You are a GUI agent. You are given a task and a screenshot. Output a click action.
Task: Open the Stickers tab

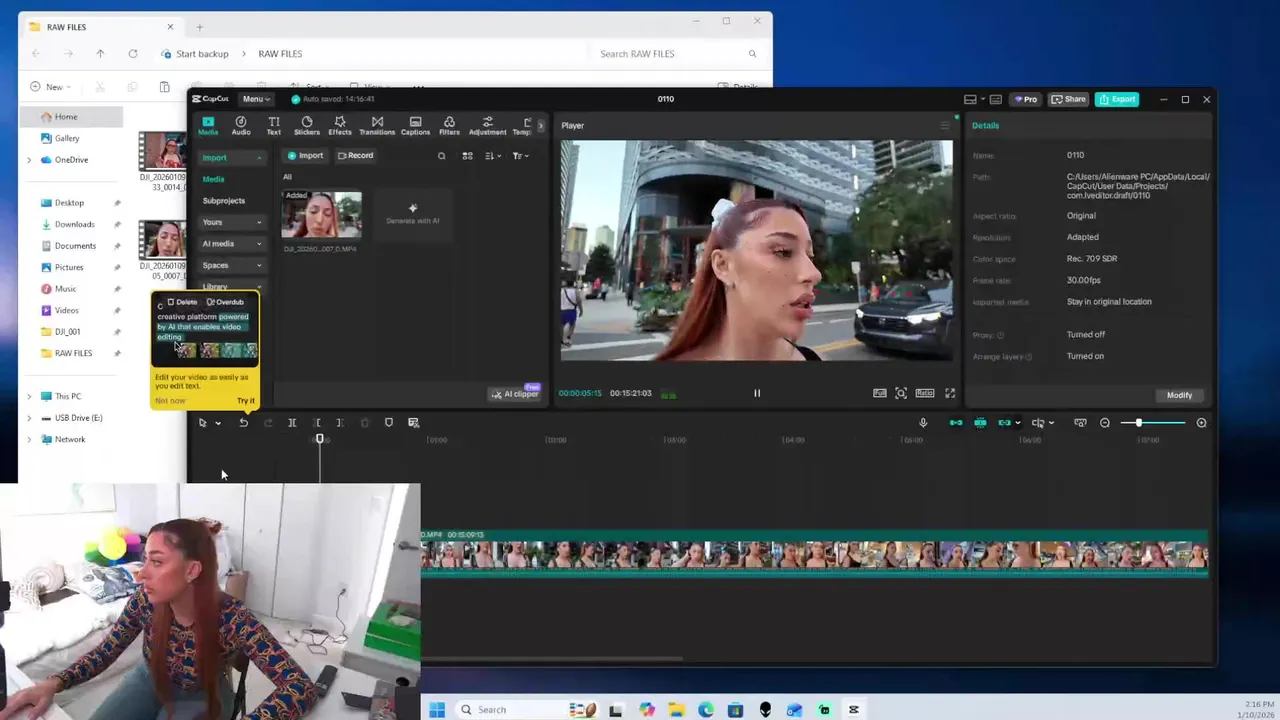307,125
